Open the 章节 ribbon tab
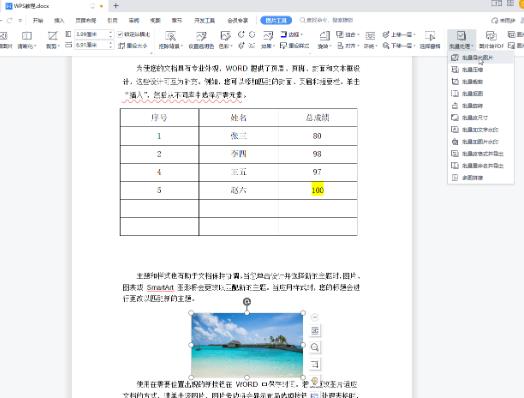This screenshot has height=398, width=524. pos(177,20)
